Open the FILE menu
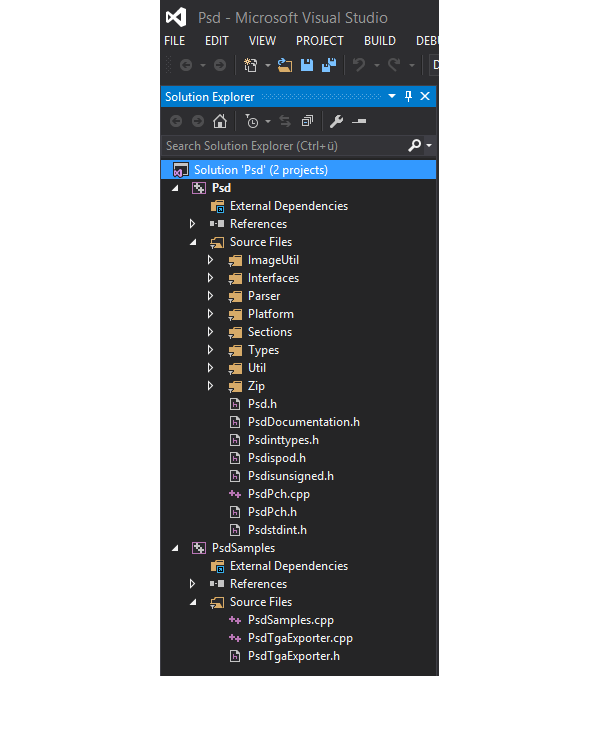Screen dimensions: 600x740 (x=175, y=41)
